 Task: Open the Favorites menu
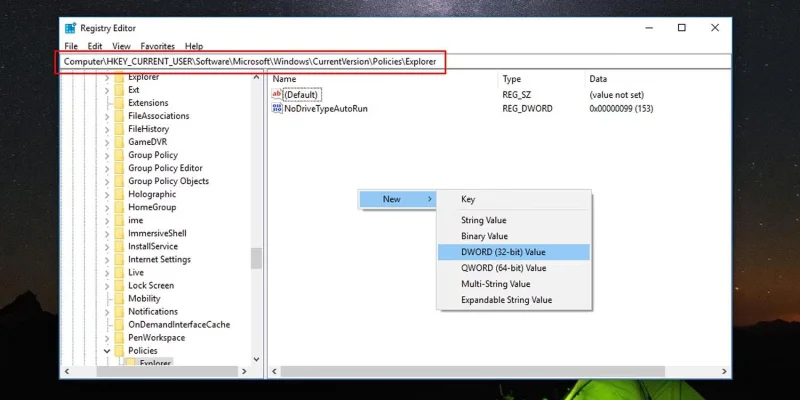coord(158,46)
